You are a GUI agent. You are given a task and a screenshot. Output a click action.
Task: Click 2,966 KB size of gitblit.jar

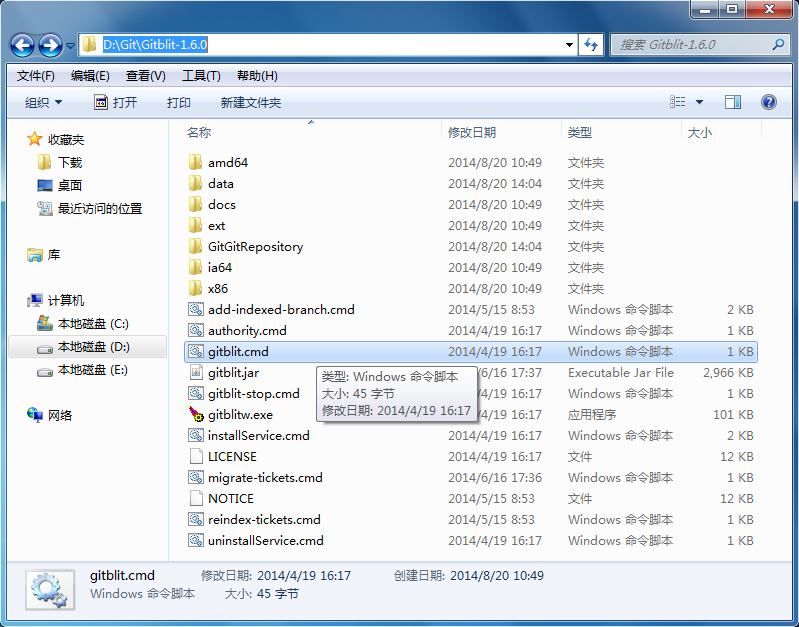pyautogui.click(x=728, y=373)
